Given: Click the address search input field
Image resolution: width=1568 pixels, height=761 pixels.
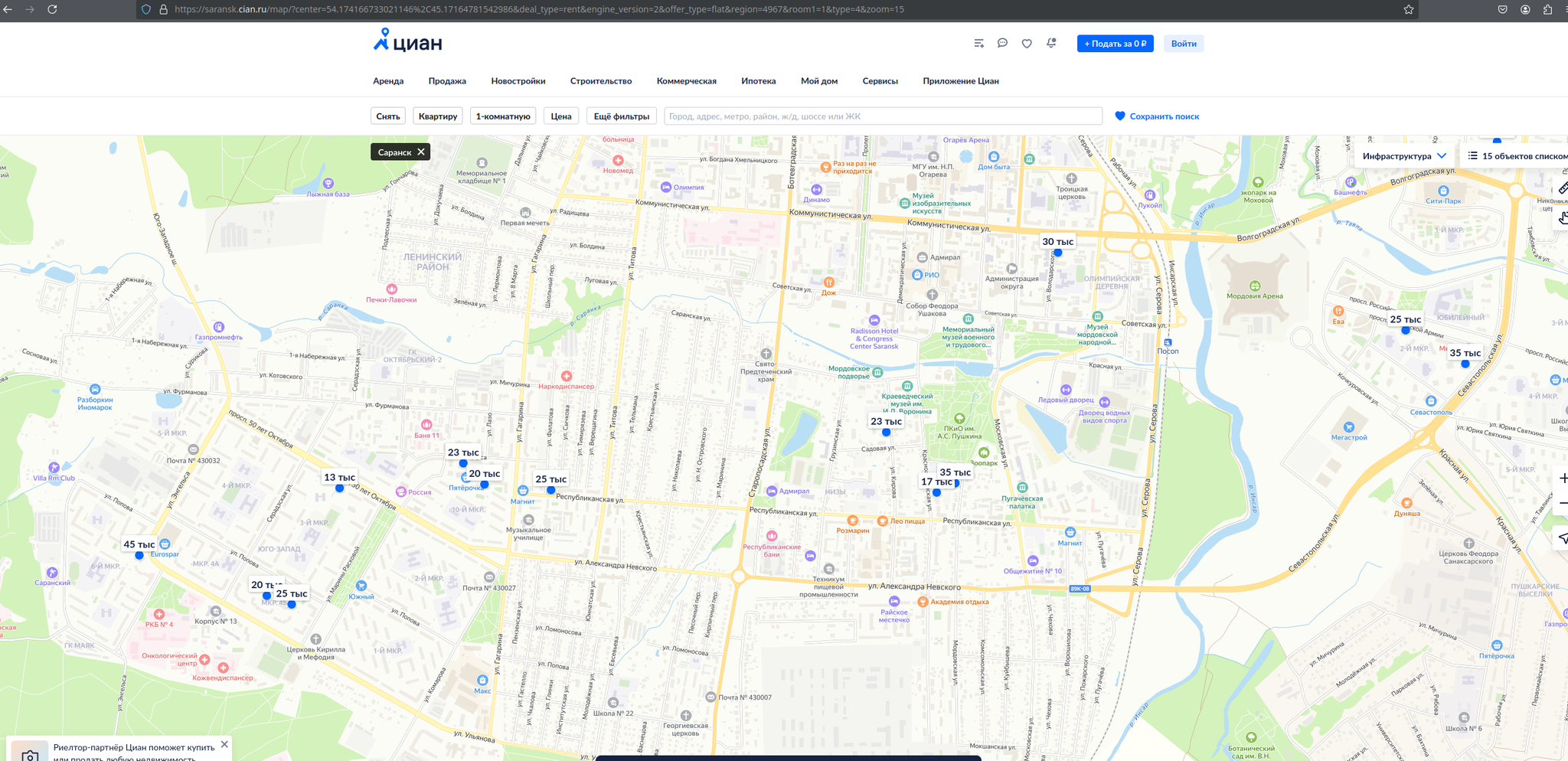Looking at the screenshot, I should click(882, 116).
